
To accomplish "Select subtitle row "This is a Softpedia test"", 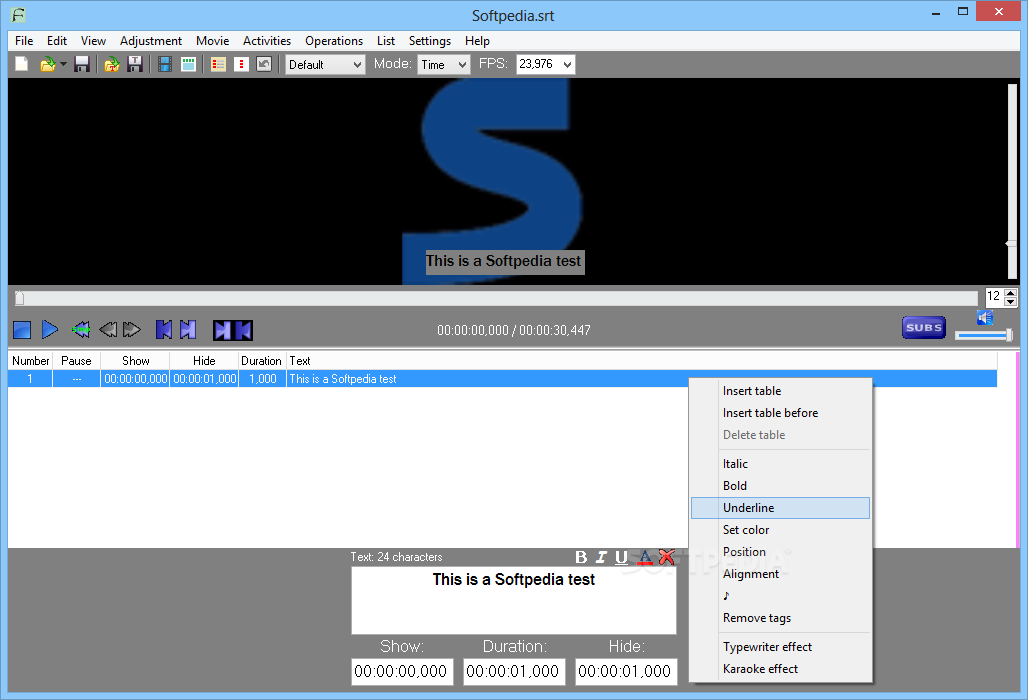I will click(x=502, y=379).
